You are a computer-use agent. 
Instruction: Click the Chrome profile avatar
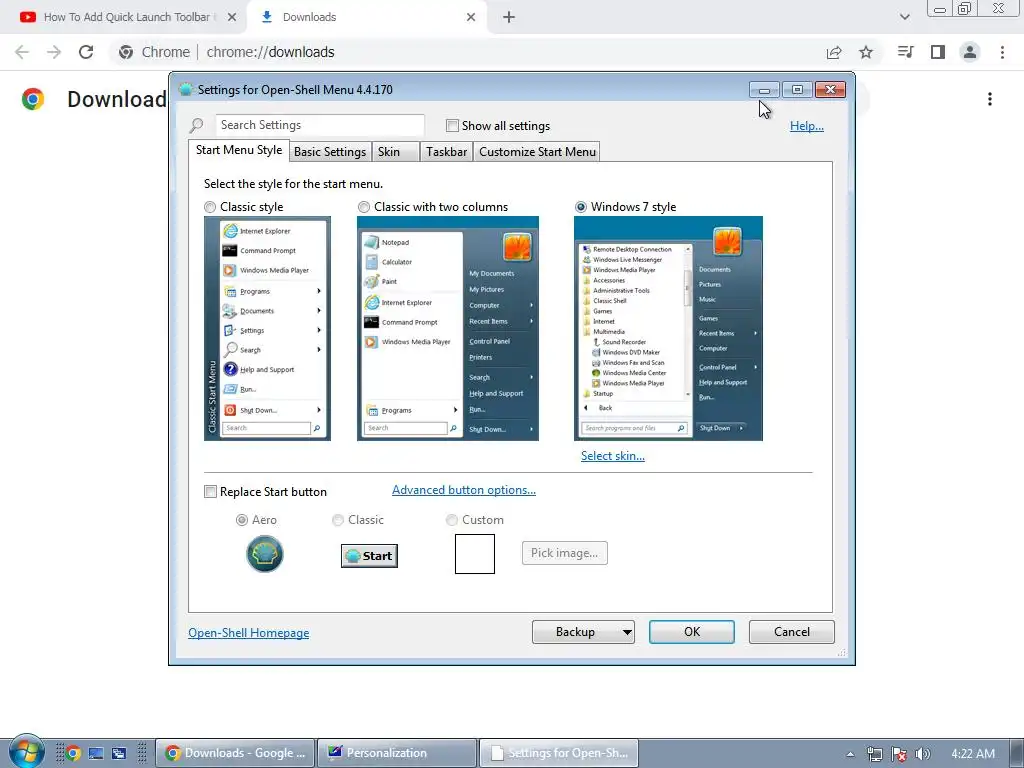coord(970,52)
